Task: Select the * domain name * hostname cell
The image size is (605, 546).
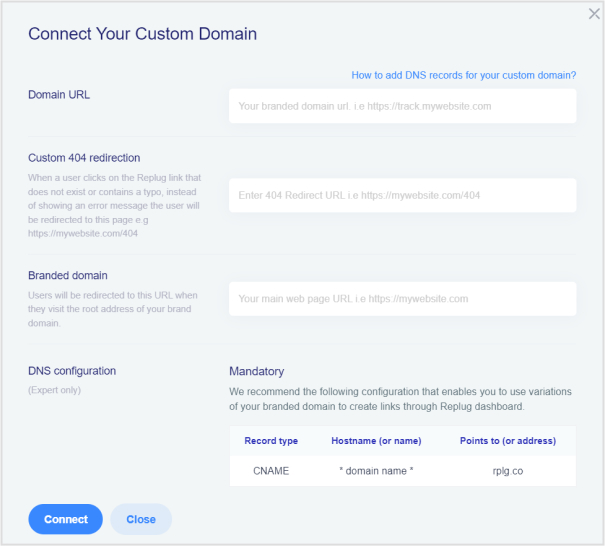Action: pos(376,471)
